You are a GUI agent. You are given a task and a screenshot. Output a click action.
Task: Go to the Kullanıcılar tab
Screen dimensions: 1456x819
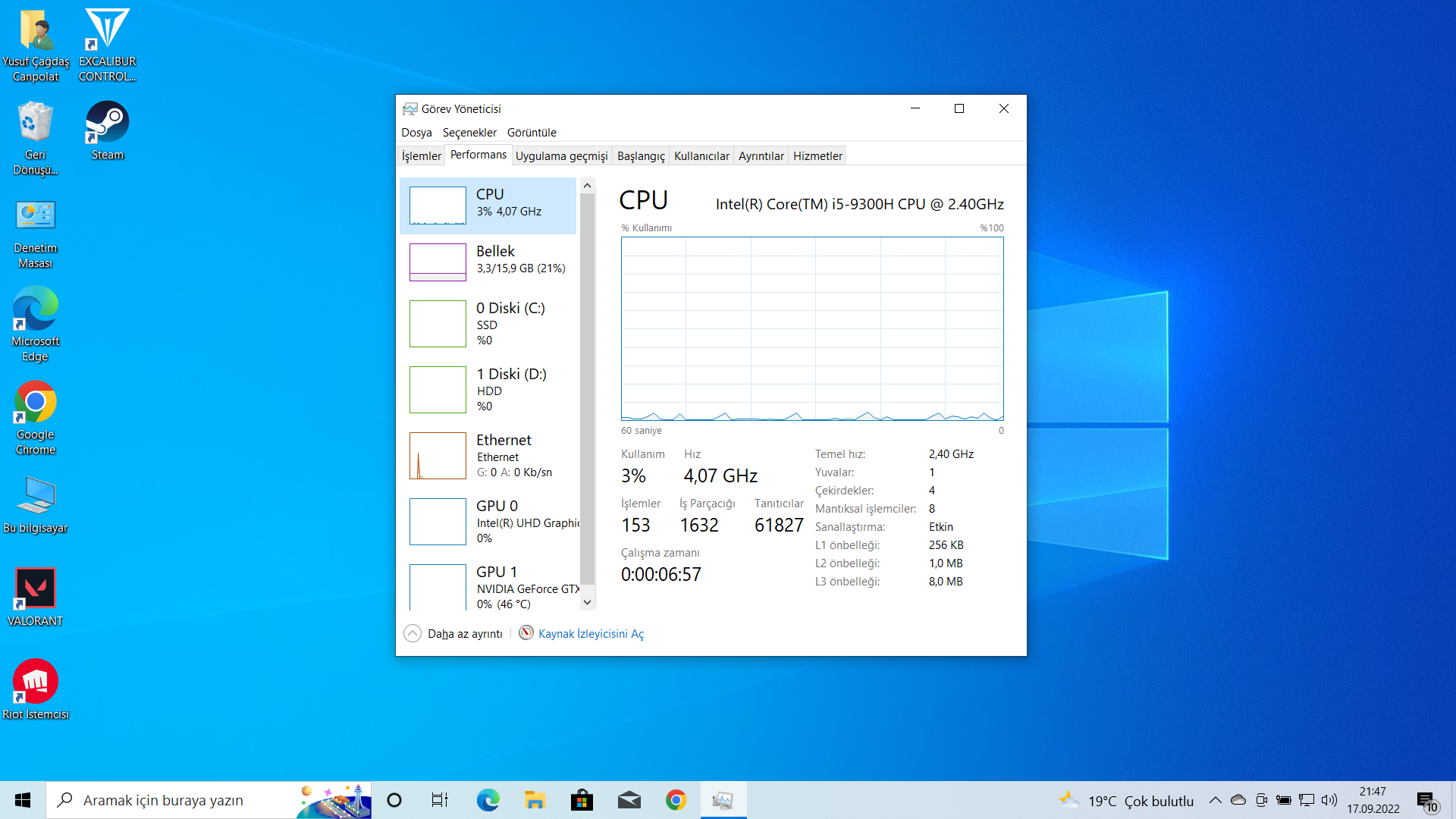701,156
